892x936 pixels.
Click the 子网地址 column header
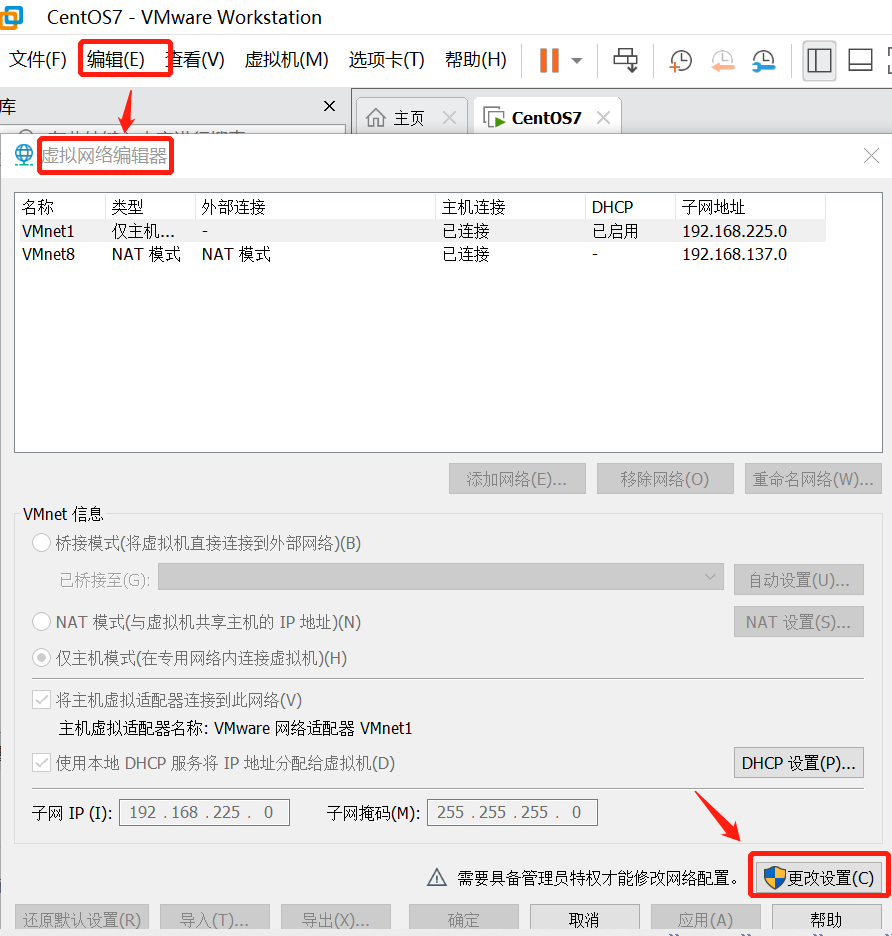pyautogui.click(x=750, y=207)
